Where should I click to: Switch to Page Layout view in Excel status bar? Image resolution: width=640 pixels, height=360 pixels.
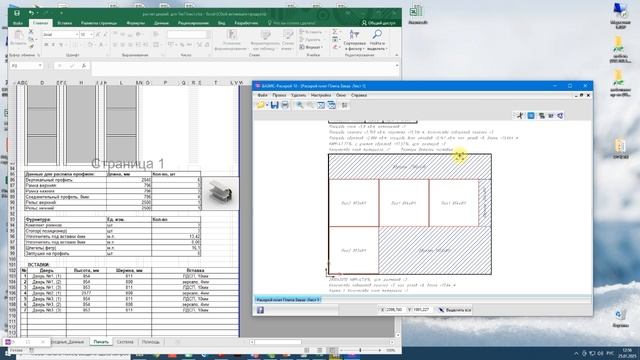320,350
